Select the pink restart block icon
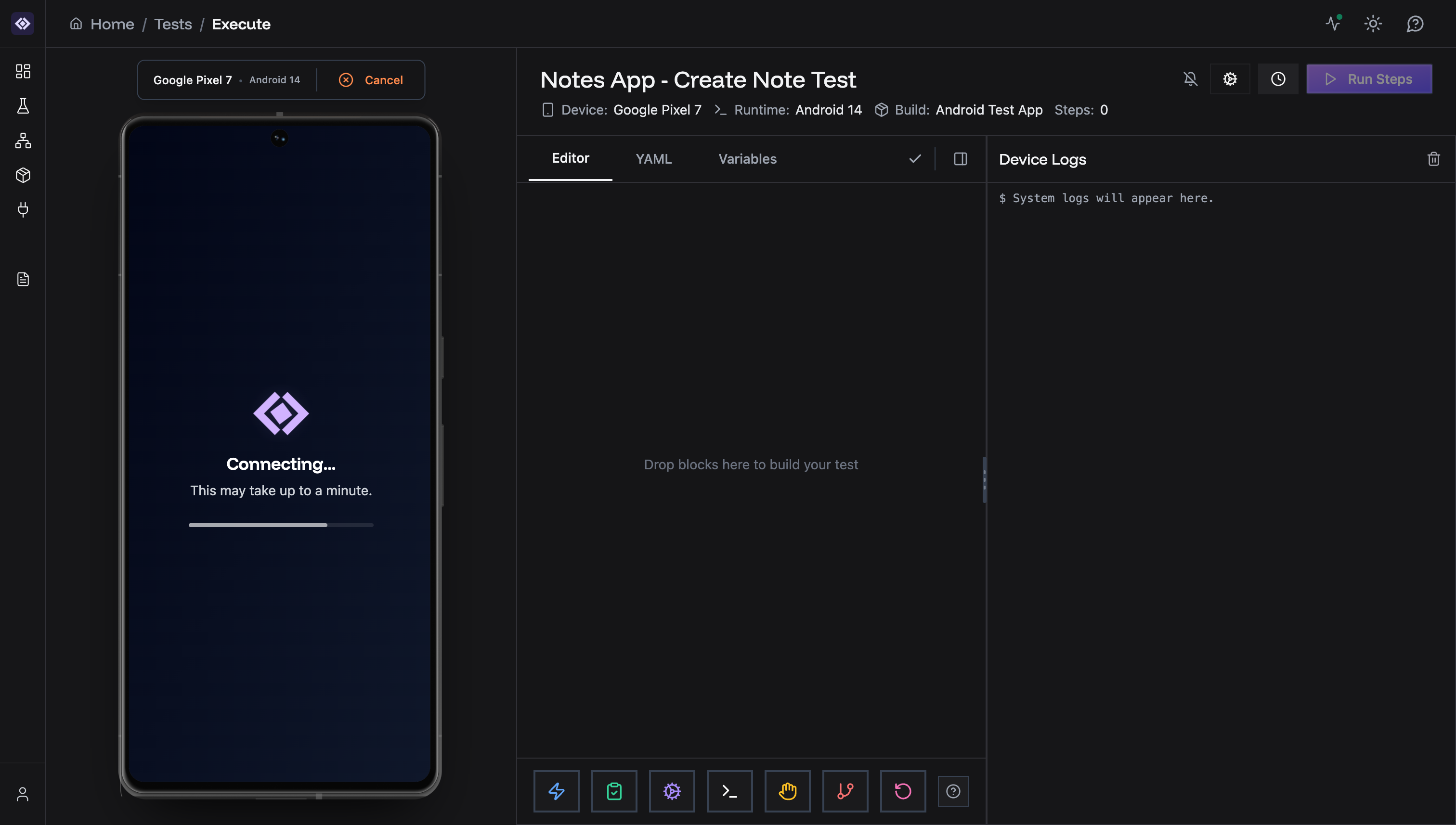Screen dimensions: 1456x825 (903, 791)
